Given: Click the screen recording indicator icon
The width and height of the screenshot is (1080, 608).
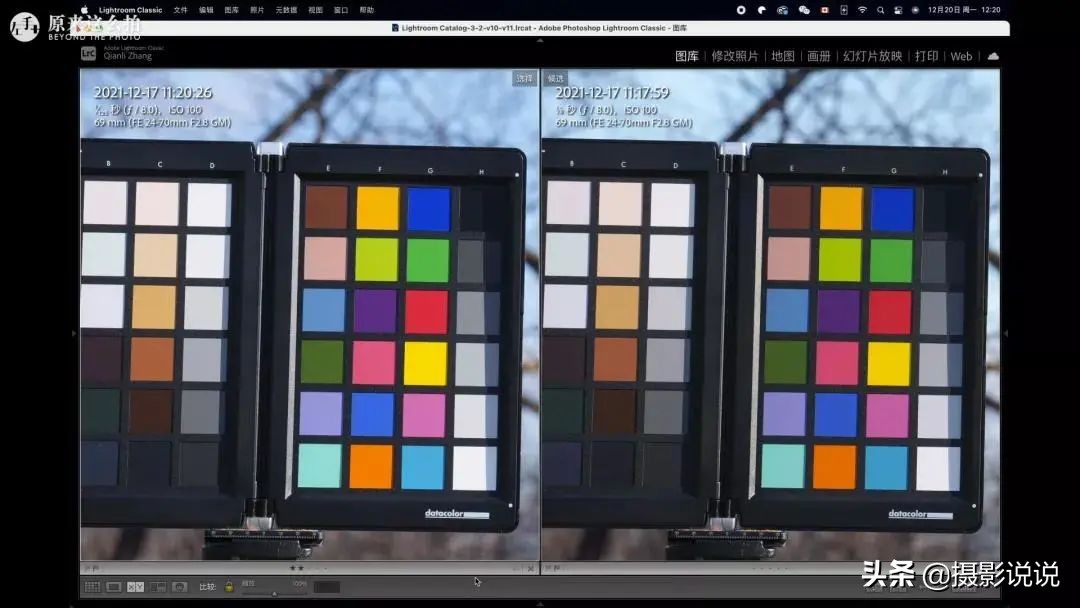Looking at the screenshot, I should (741, 10).
